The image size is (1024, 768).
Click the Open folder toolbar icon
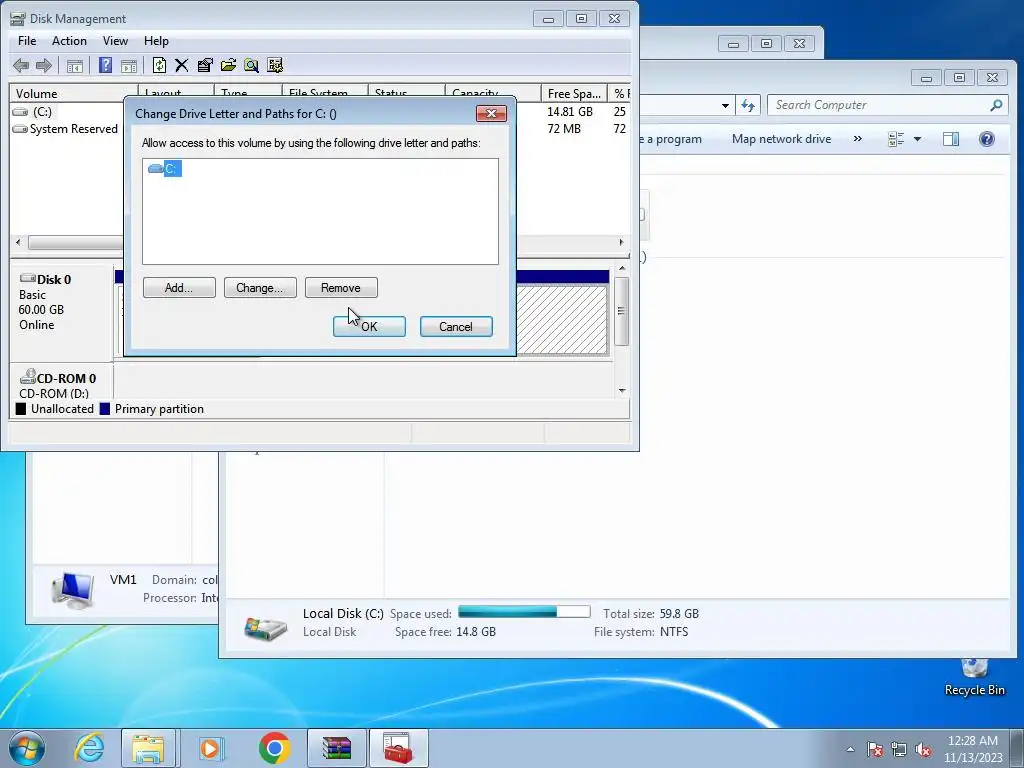click(228, 65)
